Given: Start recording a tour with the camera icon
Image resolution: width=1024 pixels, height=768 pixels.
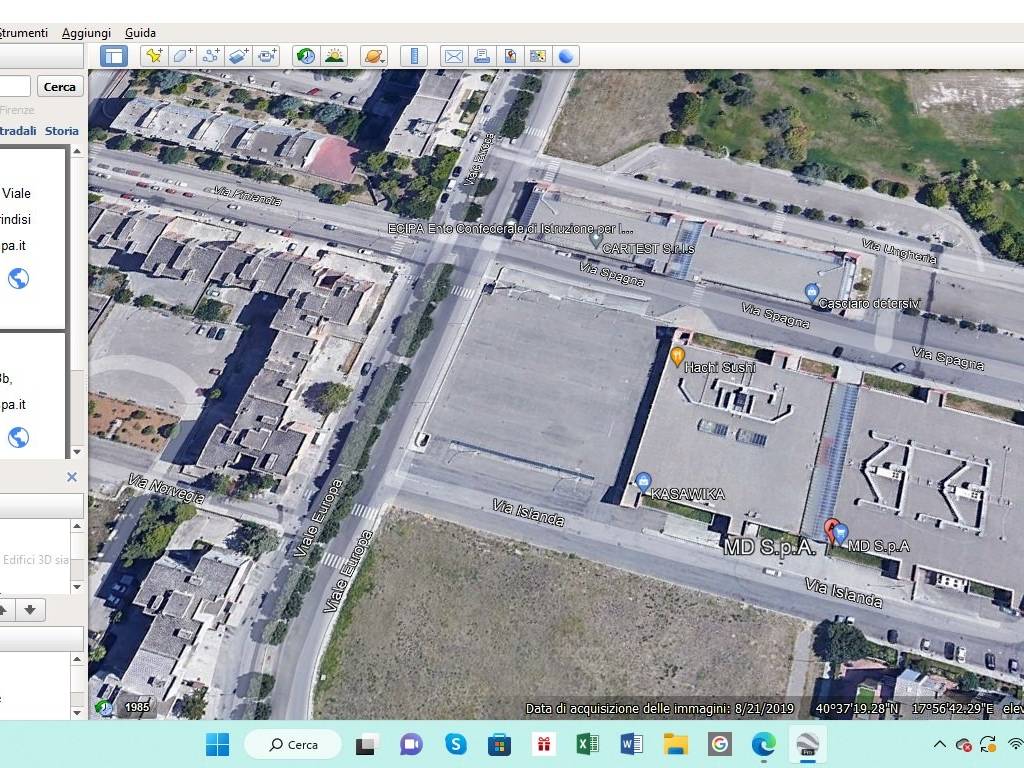Looking at the screenshot, I should [266, 56].
